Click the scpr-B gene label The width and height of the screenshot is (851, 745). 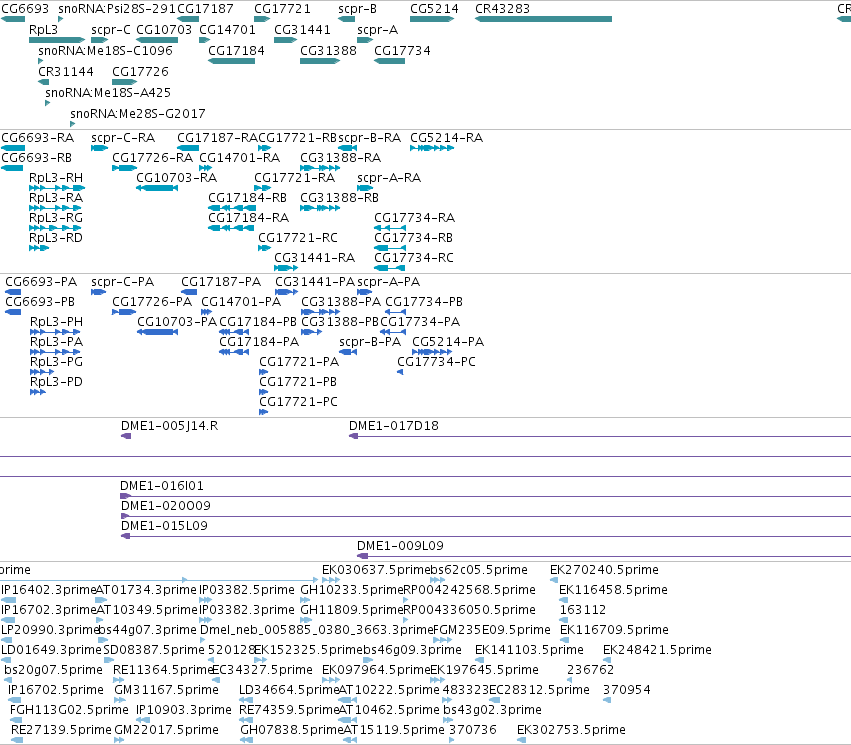(x=357, y=9)
